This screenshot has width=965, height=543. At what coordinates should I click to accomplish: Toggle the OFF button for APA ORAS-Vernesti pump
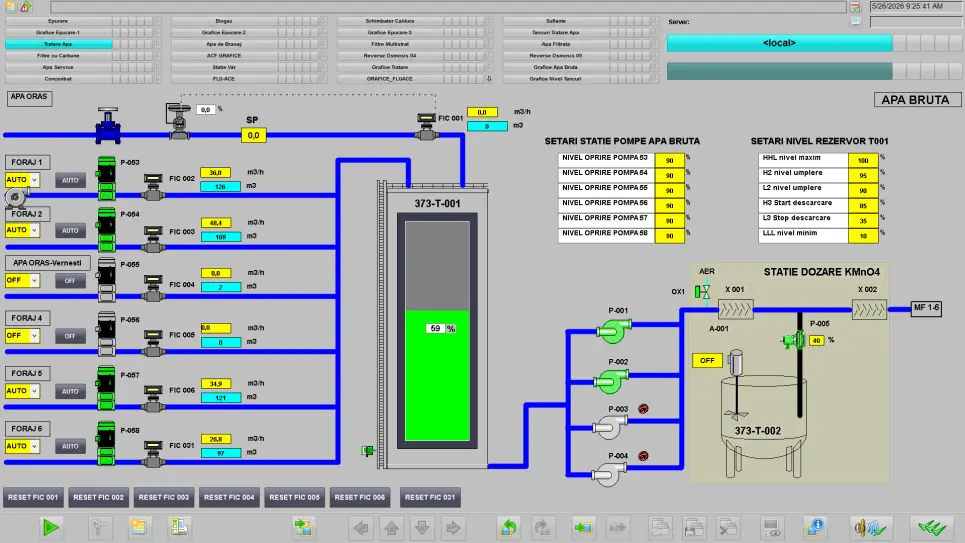pyautogui.click(x=70, y=281)
